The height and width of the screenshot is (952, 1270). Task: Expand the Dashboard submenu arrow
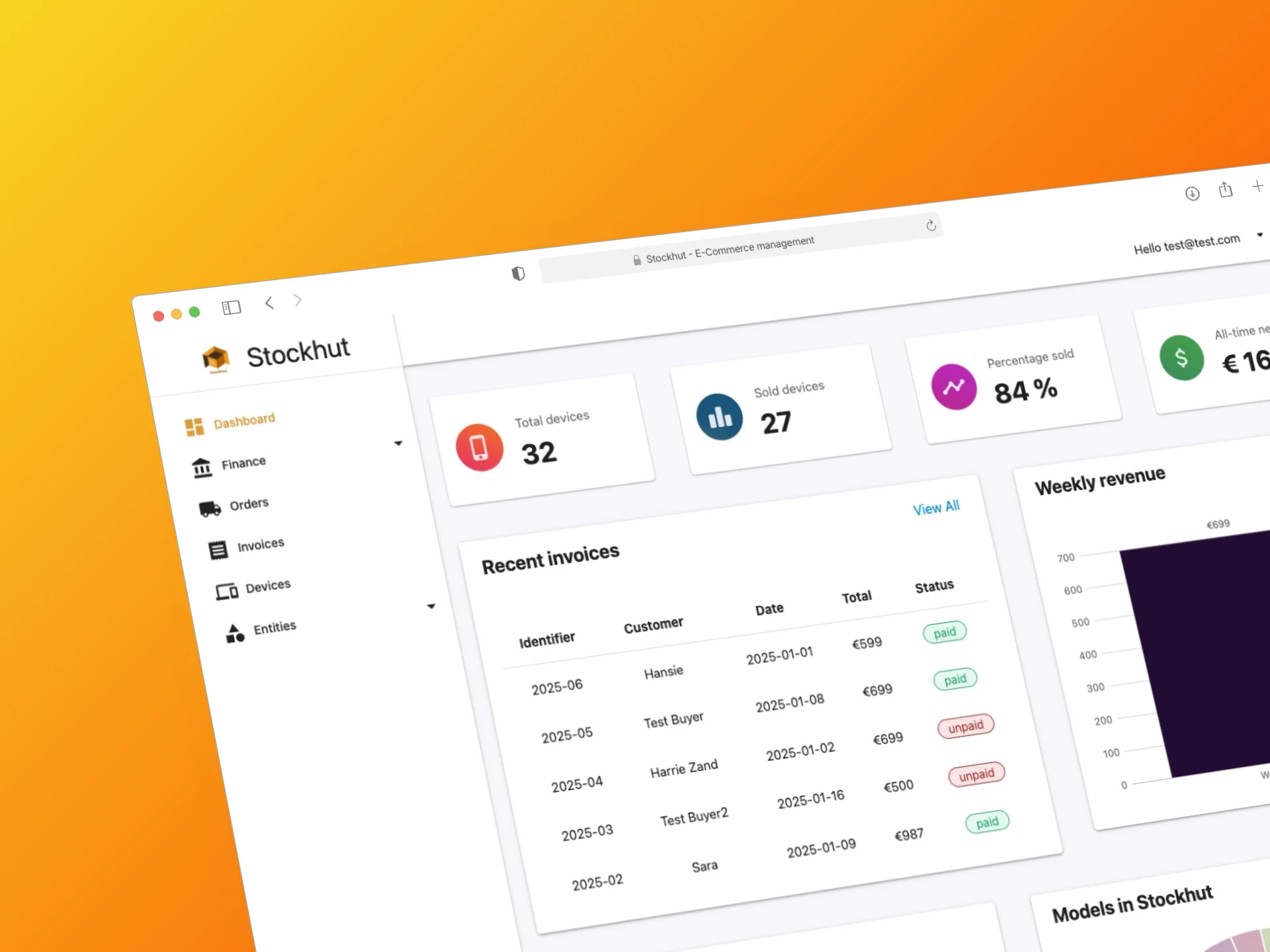[398, 442]
